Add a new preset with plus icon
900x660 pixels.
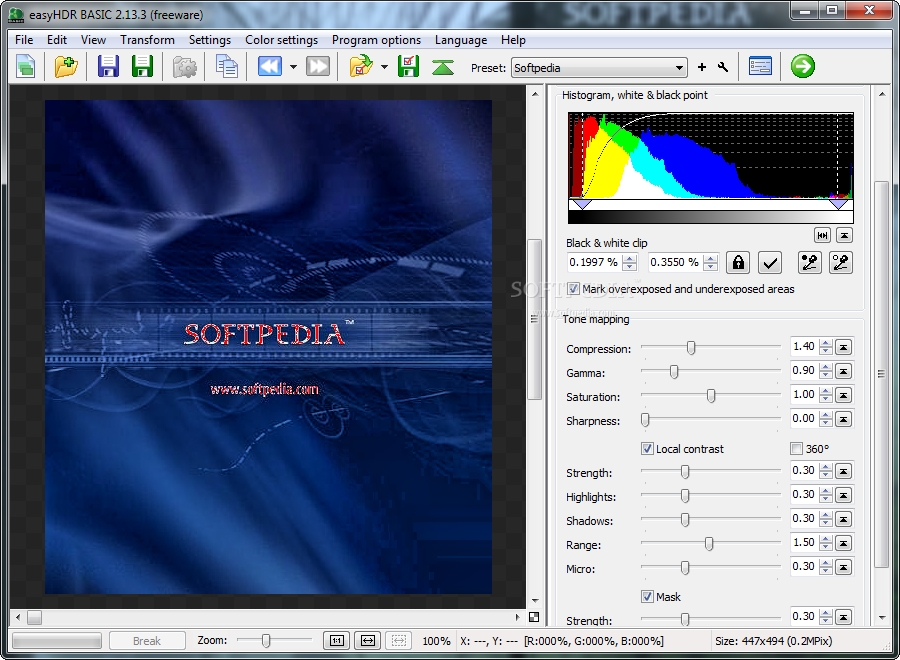tap(701, 67)
